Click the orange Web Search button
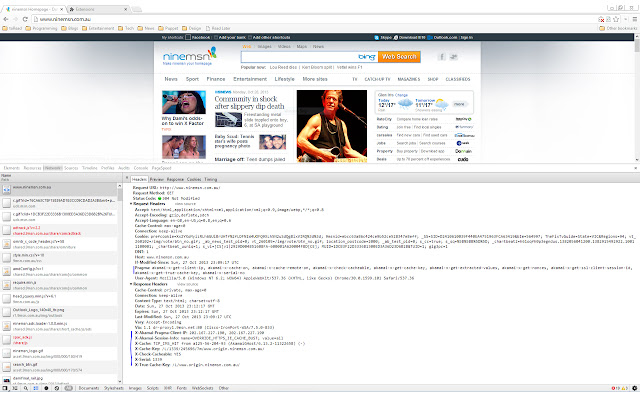The width and height of the screenshot is (640, 400). (x=399, y=57)
